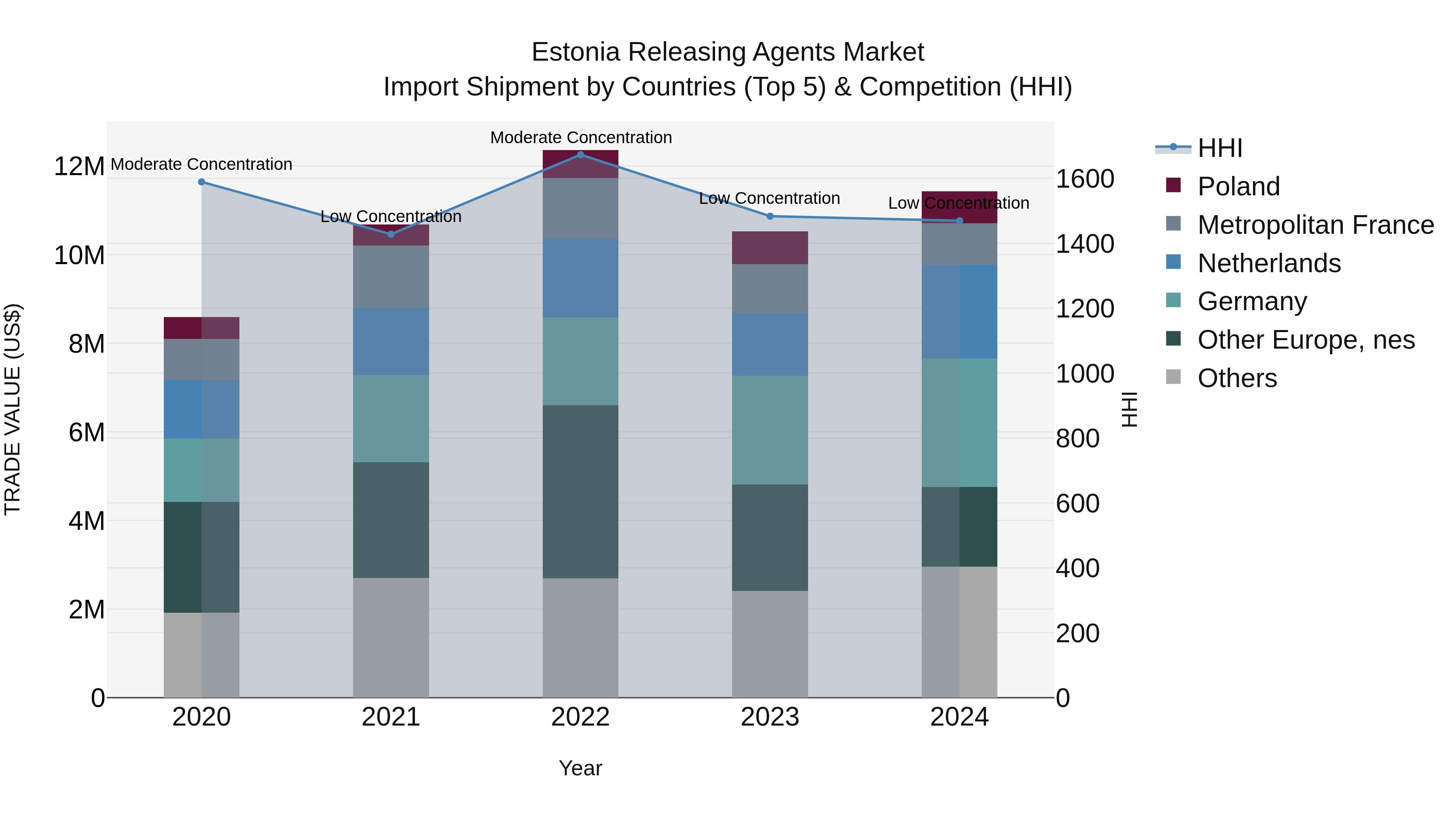1456x819 pixels.
Task: Click the '1600' right axis tick
Action: [1085, 179]
